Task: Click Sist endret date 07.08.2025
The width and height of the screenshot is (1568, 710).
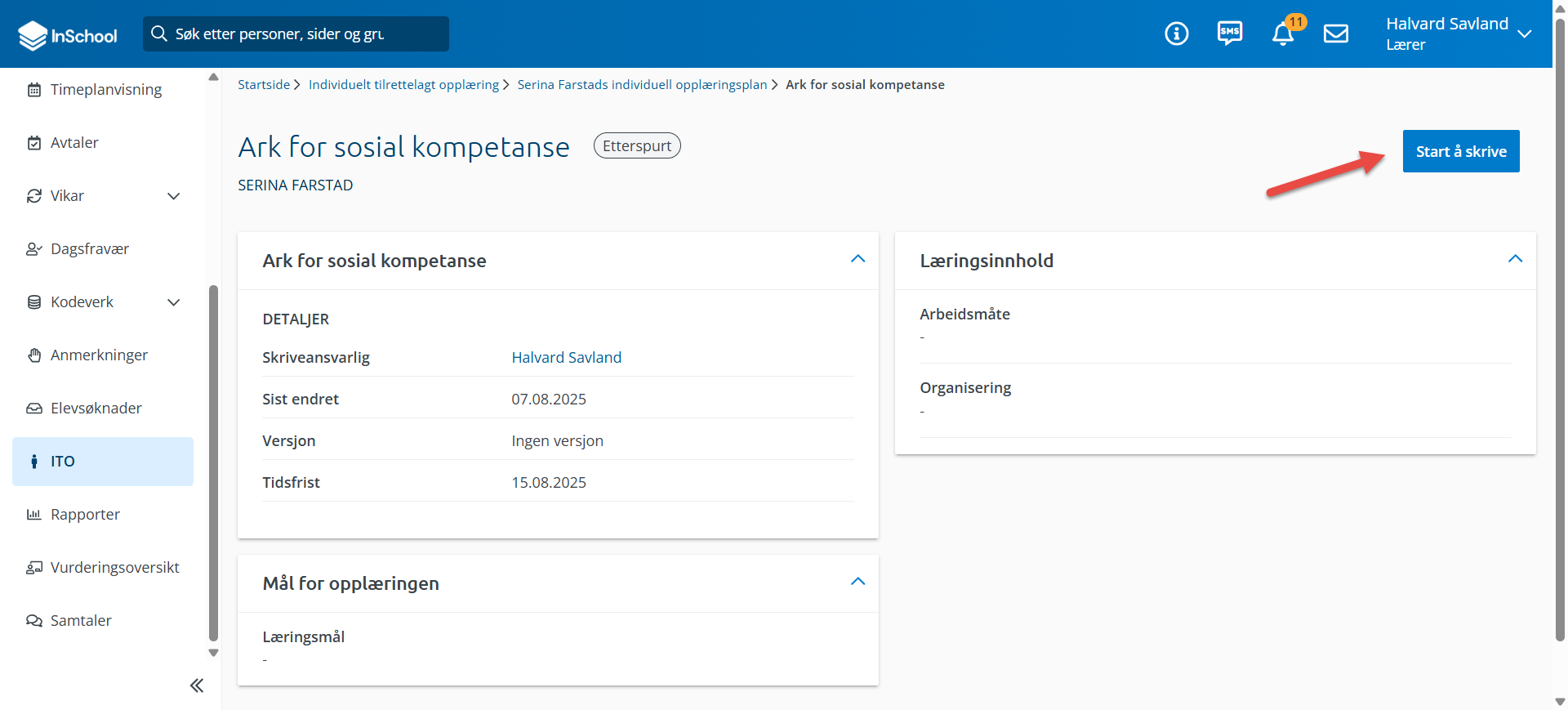Action: click(549, 400)
